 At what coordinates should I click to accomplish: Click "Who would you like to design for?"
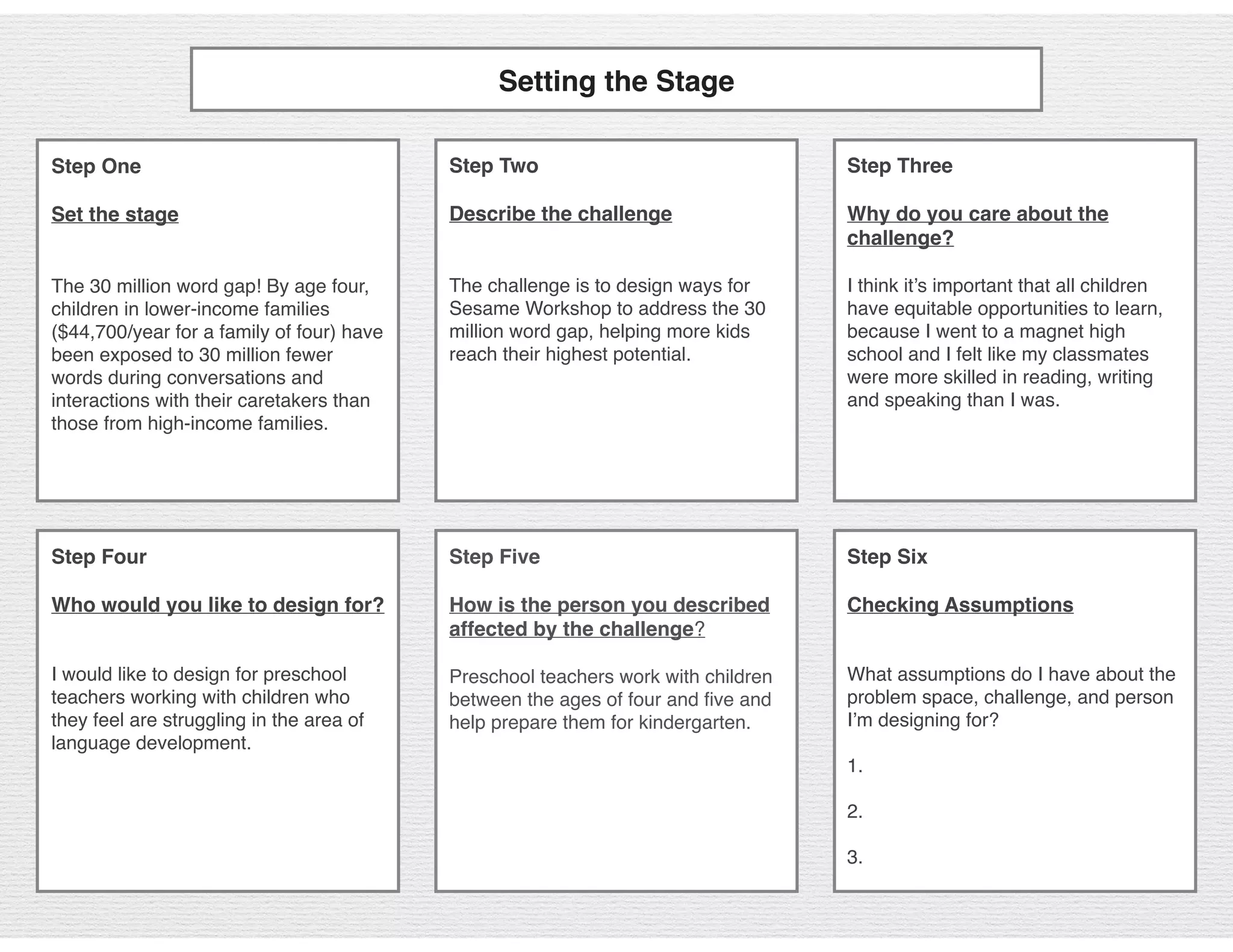coord(218,605)
